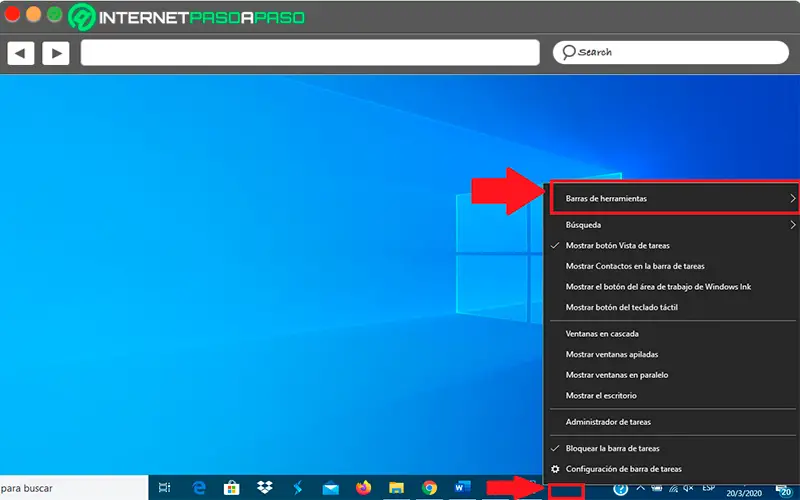Click the blue help question-mark tray icon
The width and height of the screenshot is (800, 500).
click(x=620, y=490)
